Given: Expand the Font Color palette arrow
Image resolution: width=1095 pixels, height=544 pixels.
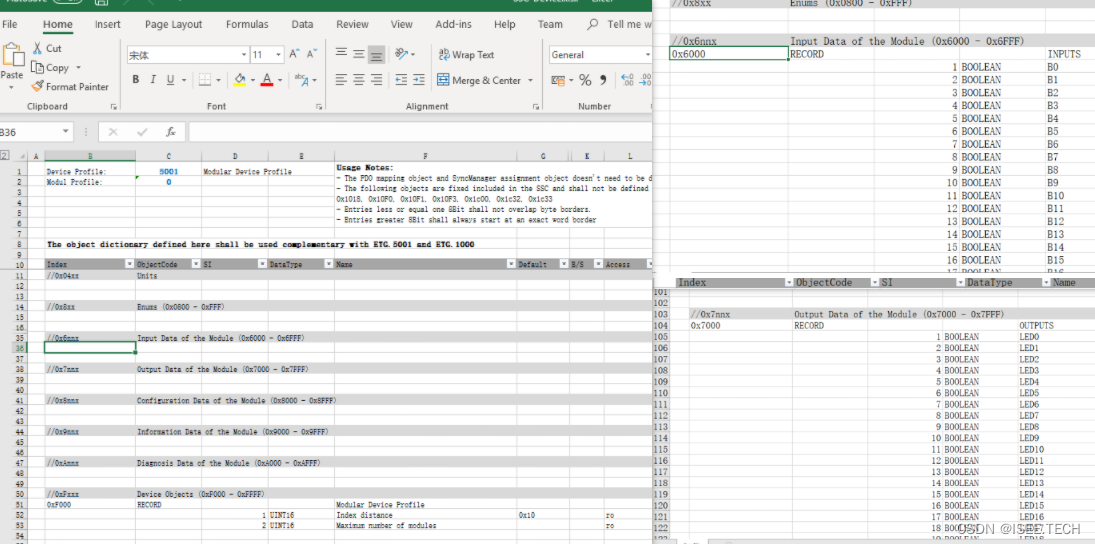Looking at the screenshot, I should 280,80.
